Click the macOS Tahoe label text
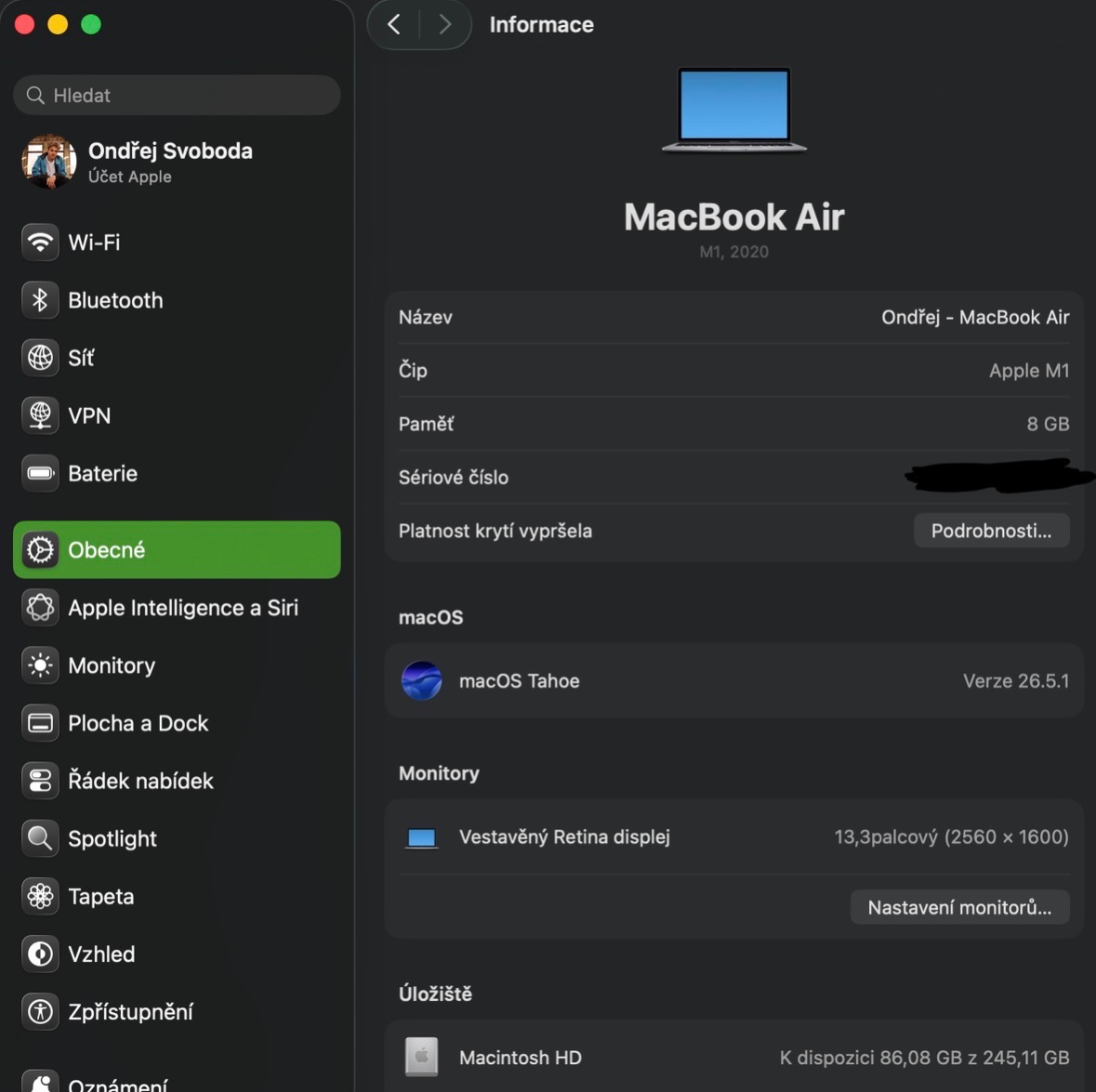 point(520,681)
